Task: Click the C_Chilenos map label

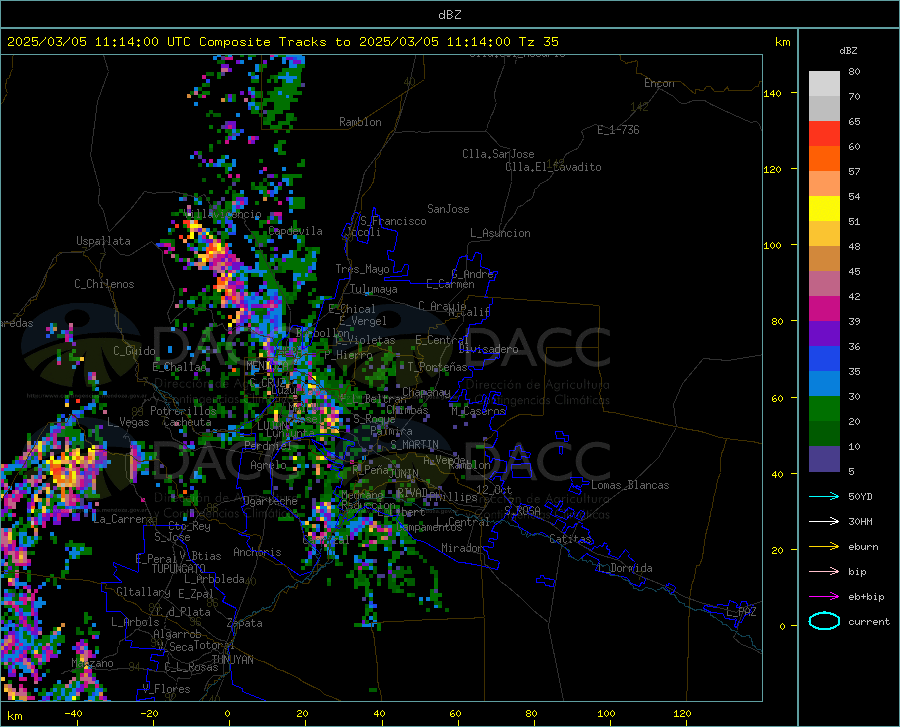Action: pyautogui.click(x=104, y=284)
